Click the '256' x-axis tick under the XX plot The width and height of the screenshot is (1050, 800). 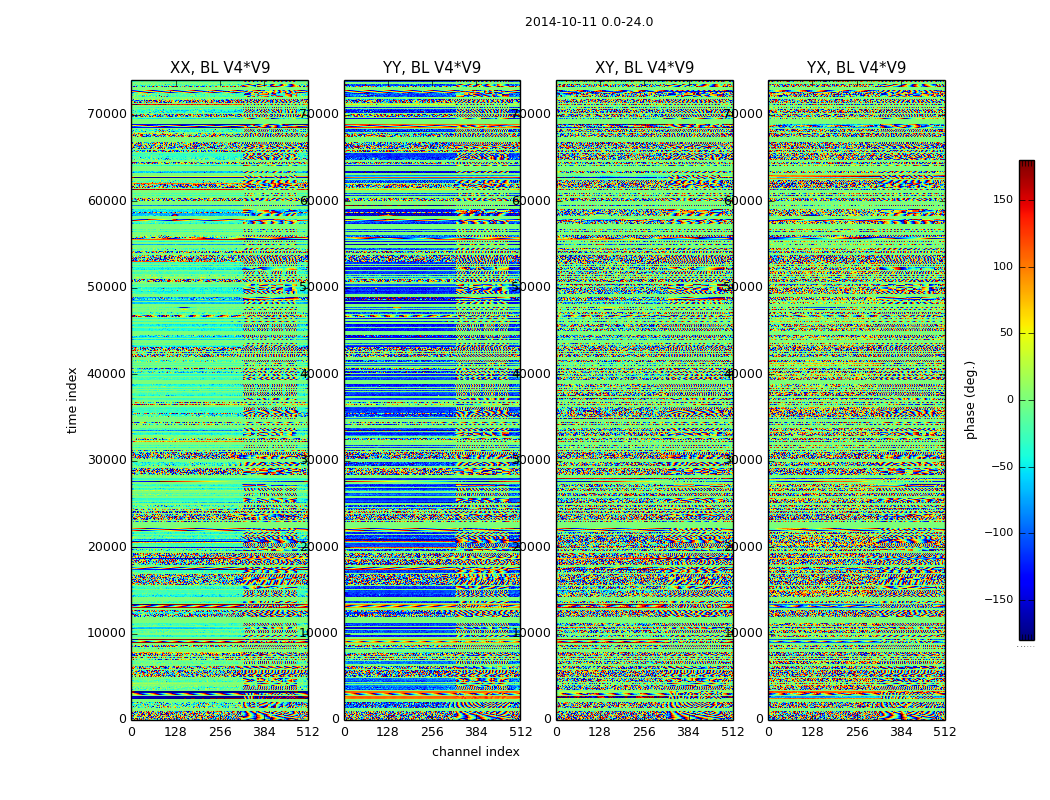(220, 732)
